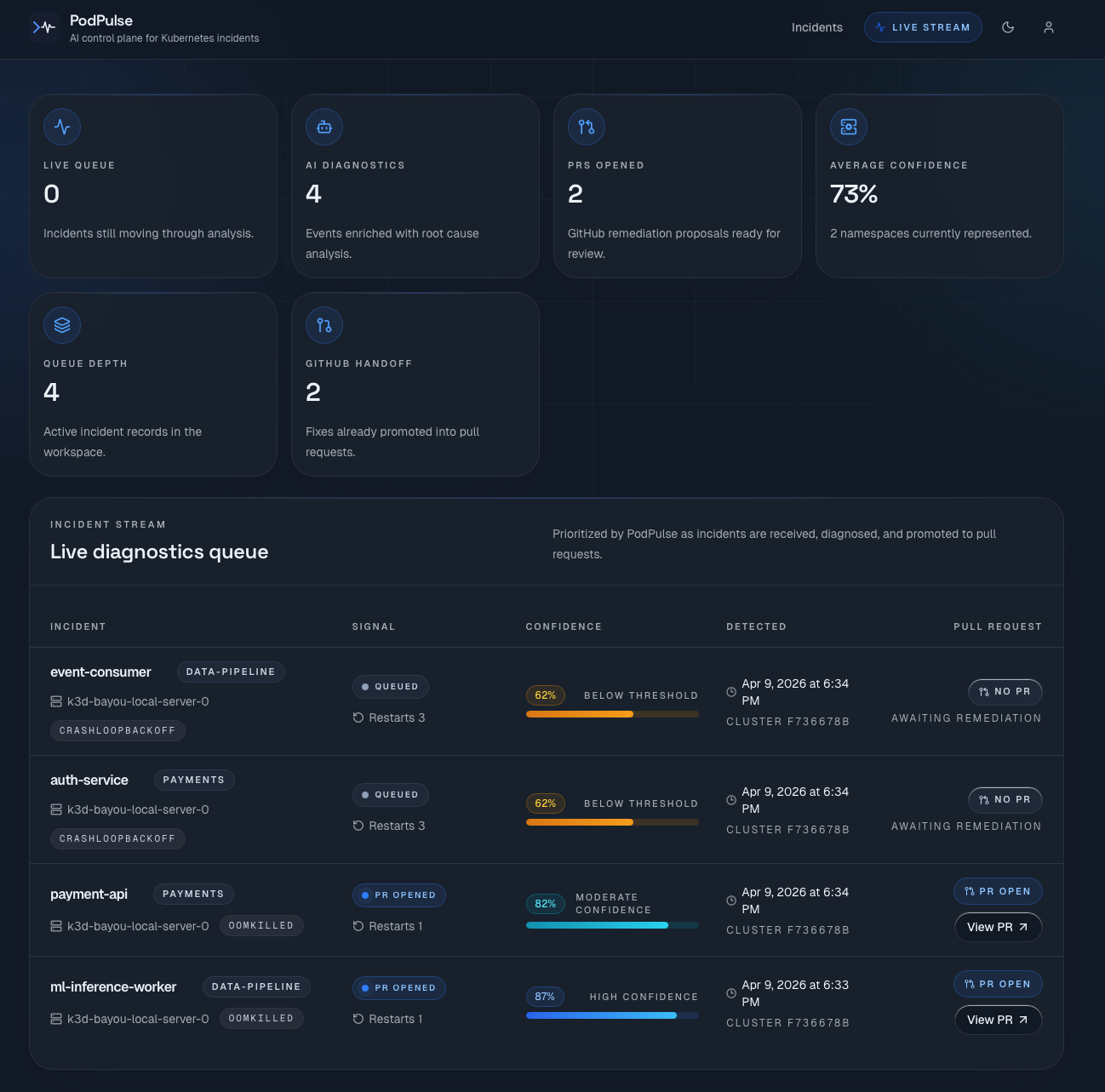Click the PR Open badge for payment-api

[997, 891]
